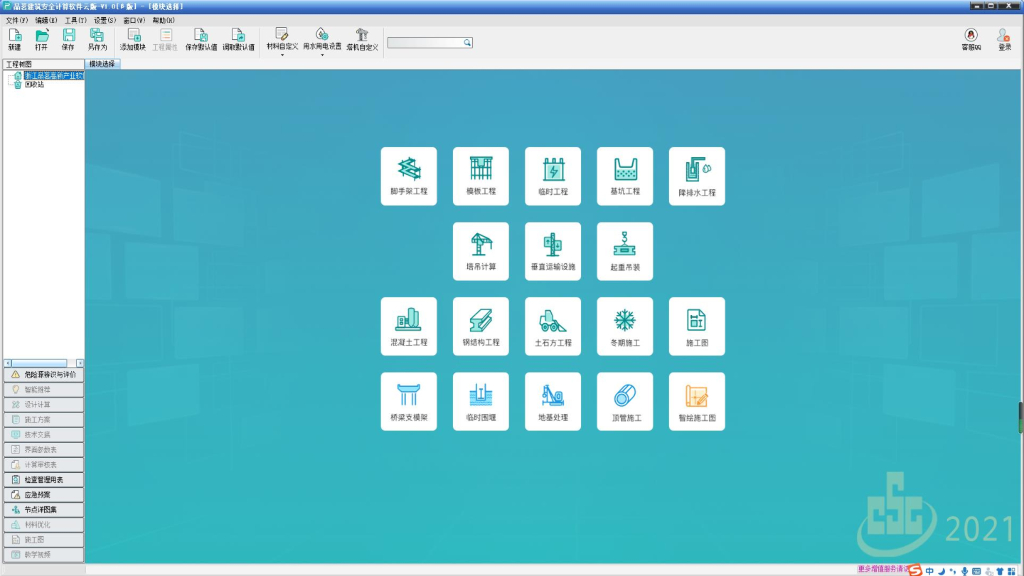Open the 文件(F) menu
The width and height of the screenshot is (1024, 576).
(16, 20)
